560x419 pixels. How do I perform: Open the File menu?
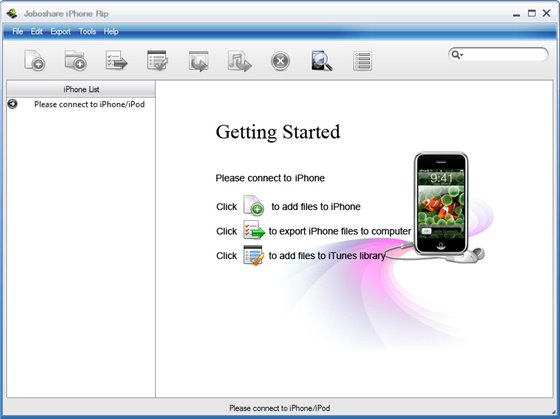(18, 31)
